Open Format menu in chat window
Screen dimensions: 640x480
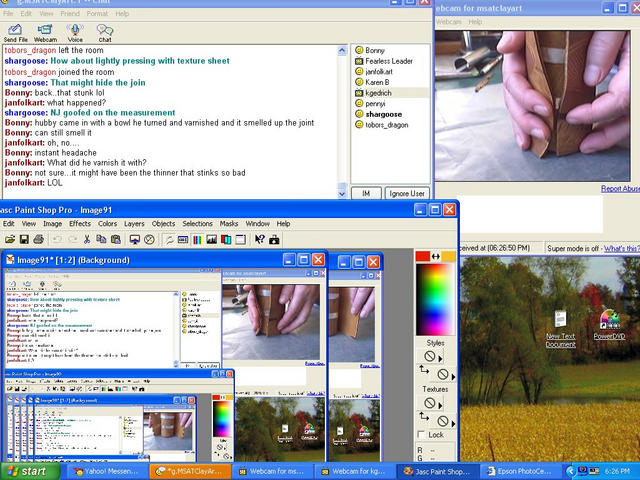(x=97, y=13)
